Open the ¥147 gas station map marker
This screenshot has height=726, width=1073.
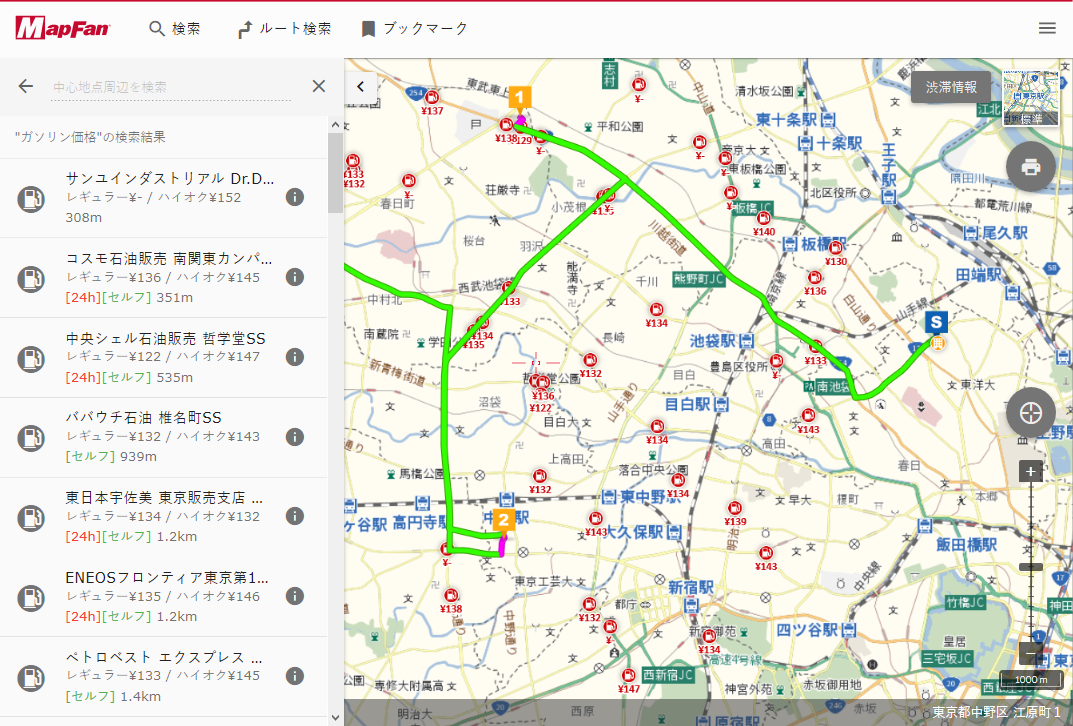point(628,676)
